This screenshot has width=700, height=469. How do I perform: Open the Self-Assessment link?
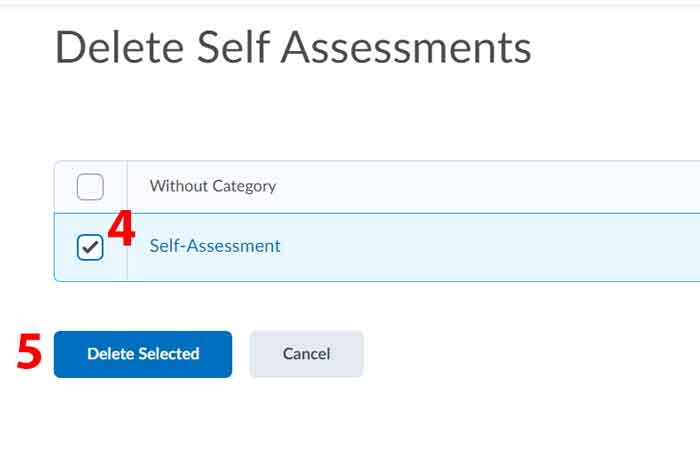215,246
